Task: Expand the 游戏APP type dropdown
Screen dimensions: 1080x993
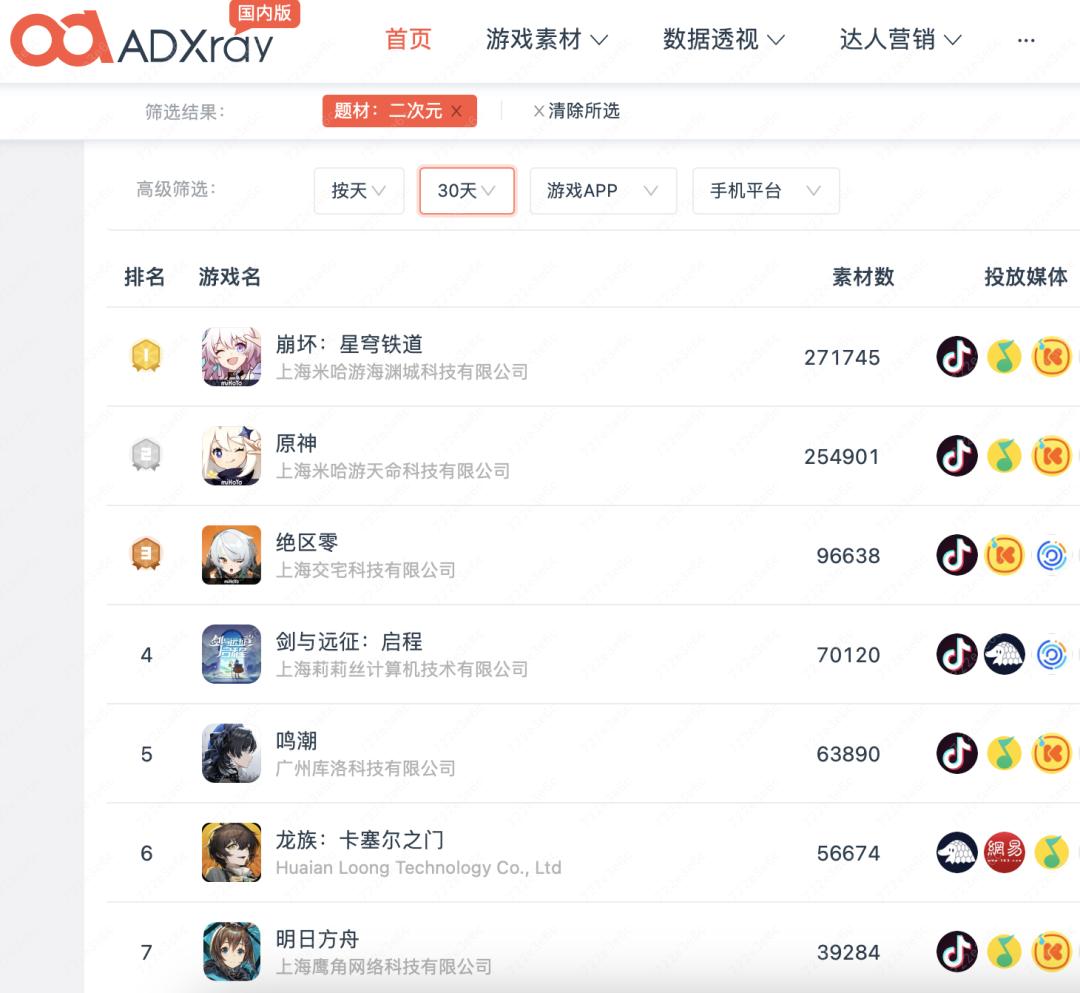Action: coord(603,191)
